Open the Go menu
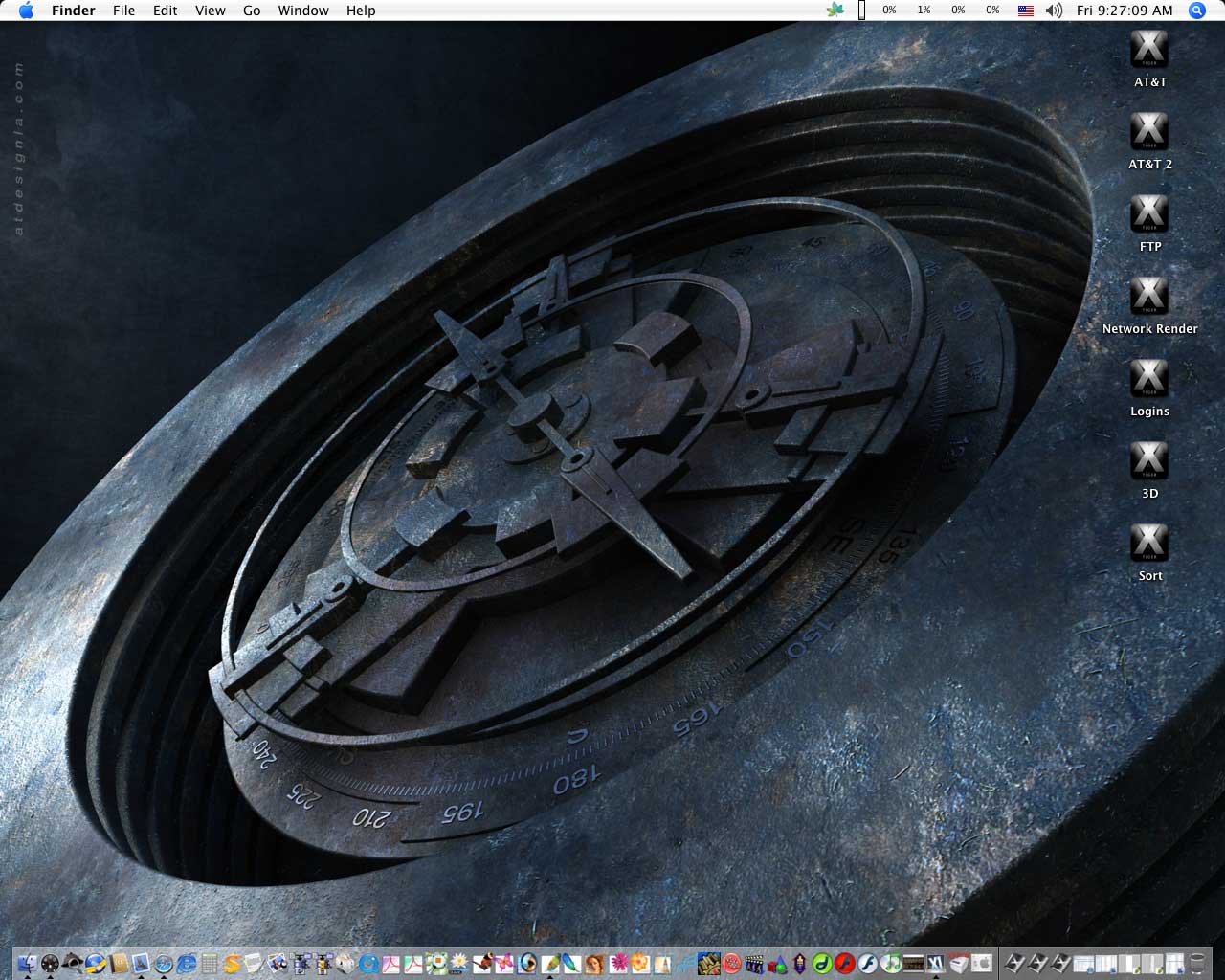 click(x=252, y=11)
